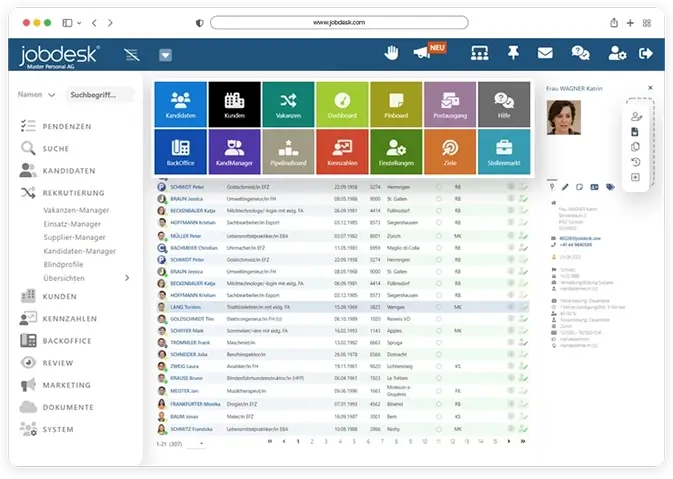Open the envelope mail icon in the header
Screen dimensions: 673x479
(545, 53)
